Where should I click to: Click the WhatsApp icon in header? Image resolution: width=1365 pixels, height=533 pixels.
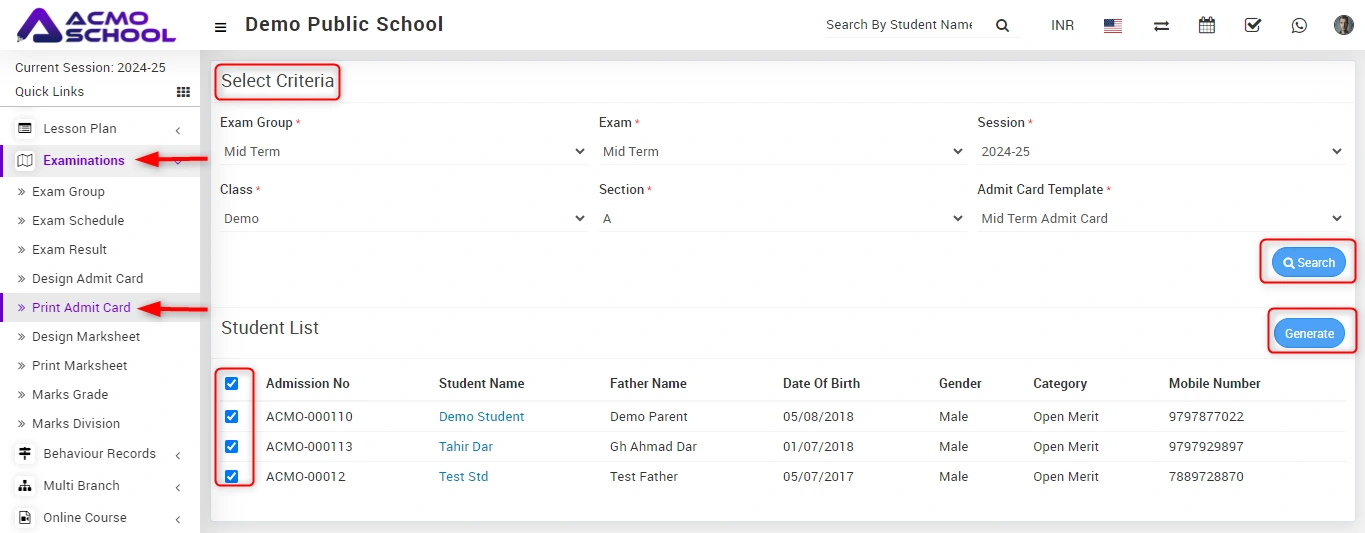coord(1299,26)
